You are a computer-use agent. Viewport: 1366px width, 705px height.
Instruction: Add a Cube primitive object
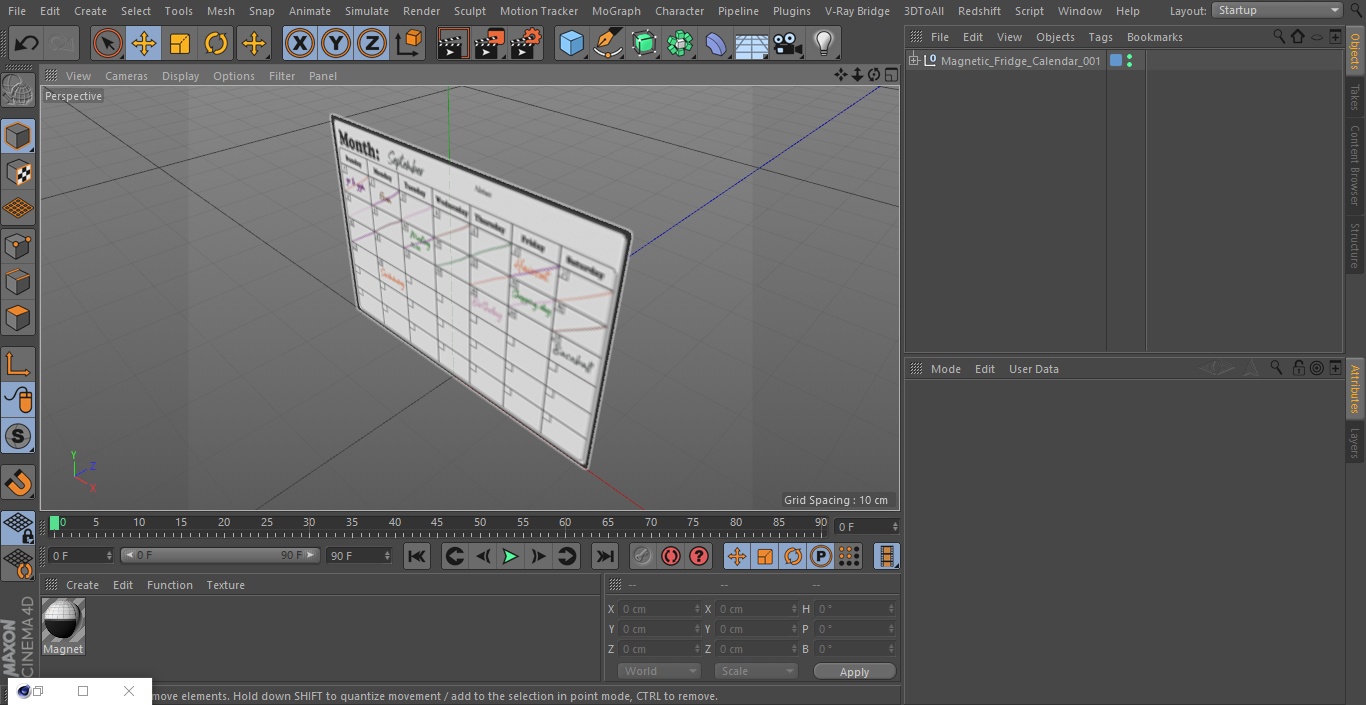(x=571, y=43)
